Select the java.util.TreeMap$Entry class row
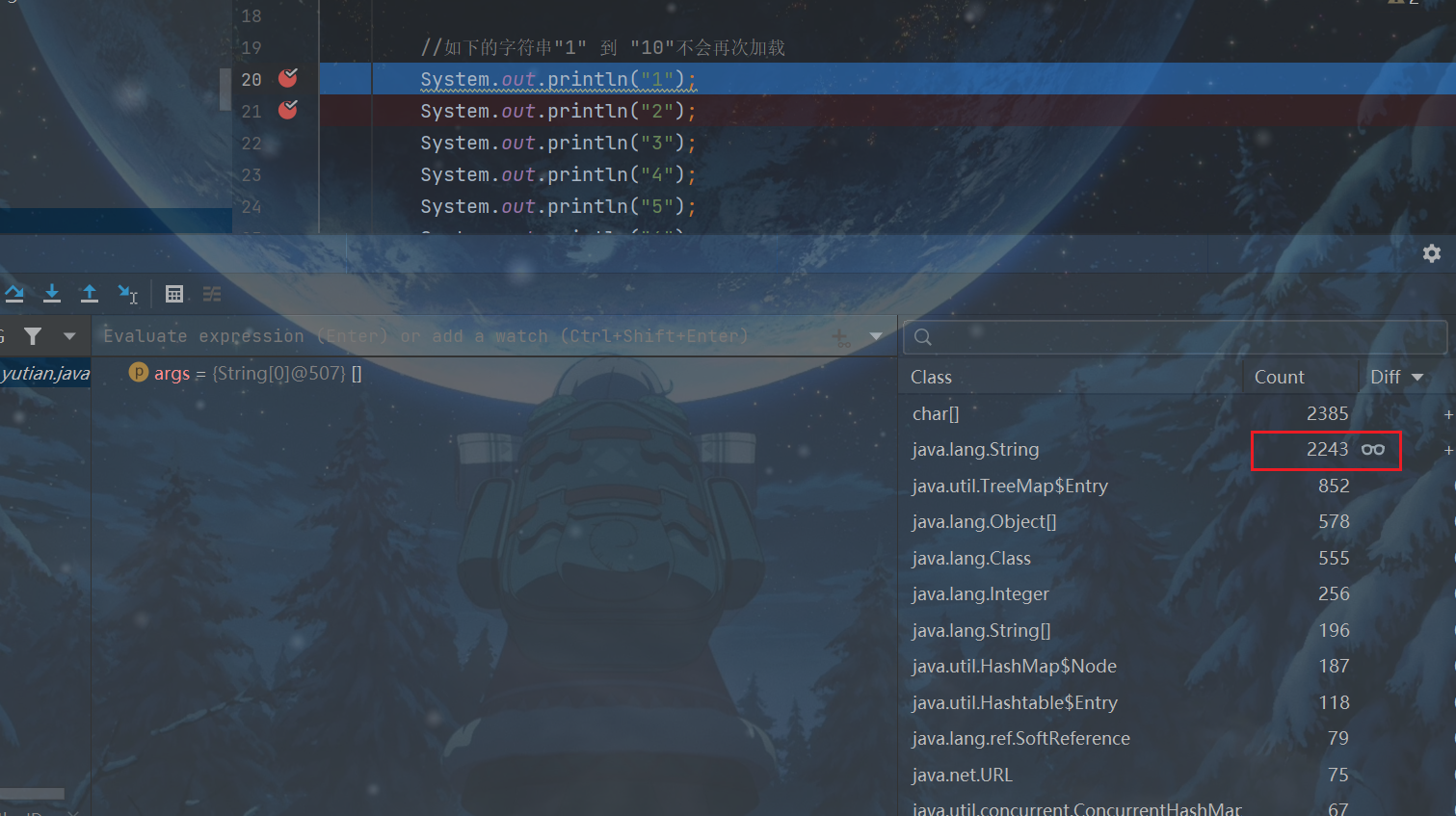The width and height of the screenshot is (1456, 816). pos(1010,487)
